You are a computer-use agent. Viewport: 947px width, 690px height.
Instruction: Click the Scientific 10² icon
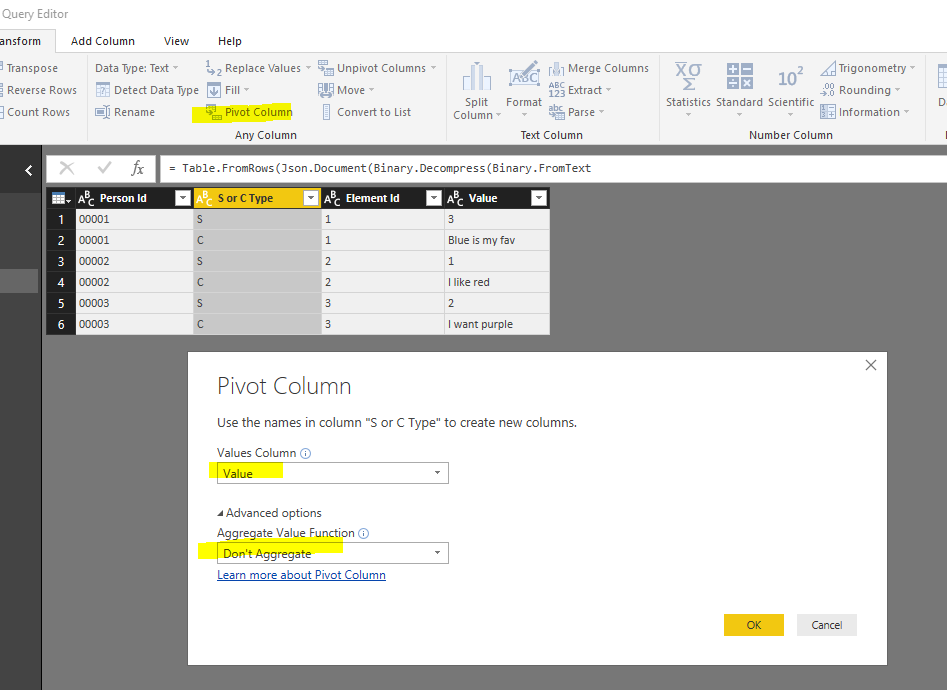click(790, 77)
